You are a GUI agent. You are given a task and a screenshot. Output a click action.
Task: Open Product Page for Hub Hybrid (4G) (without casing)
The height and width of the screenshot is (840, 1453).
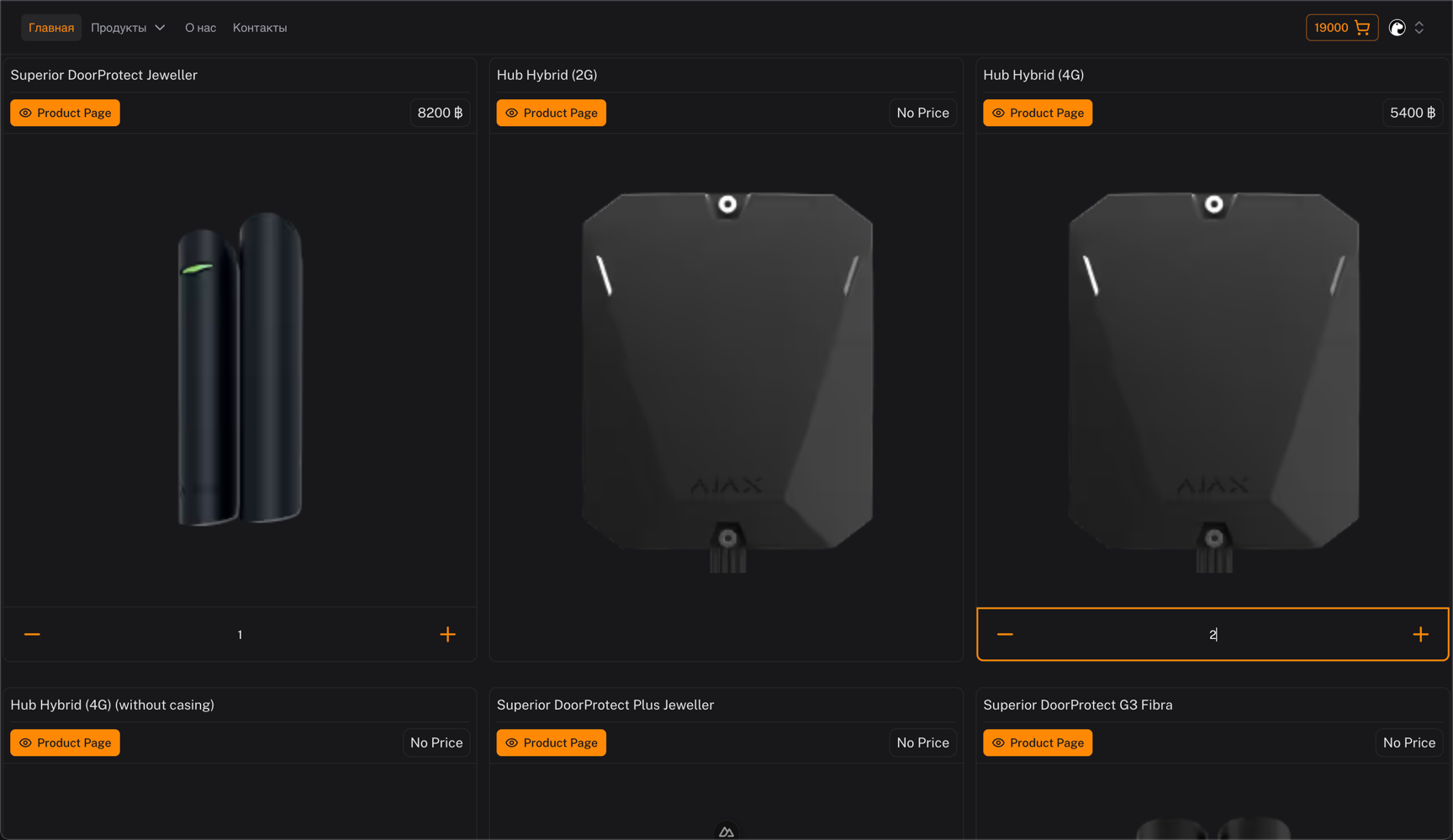point(65,742)
